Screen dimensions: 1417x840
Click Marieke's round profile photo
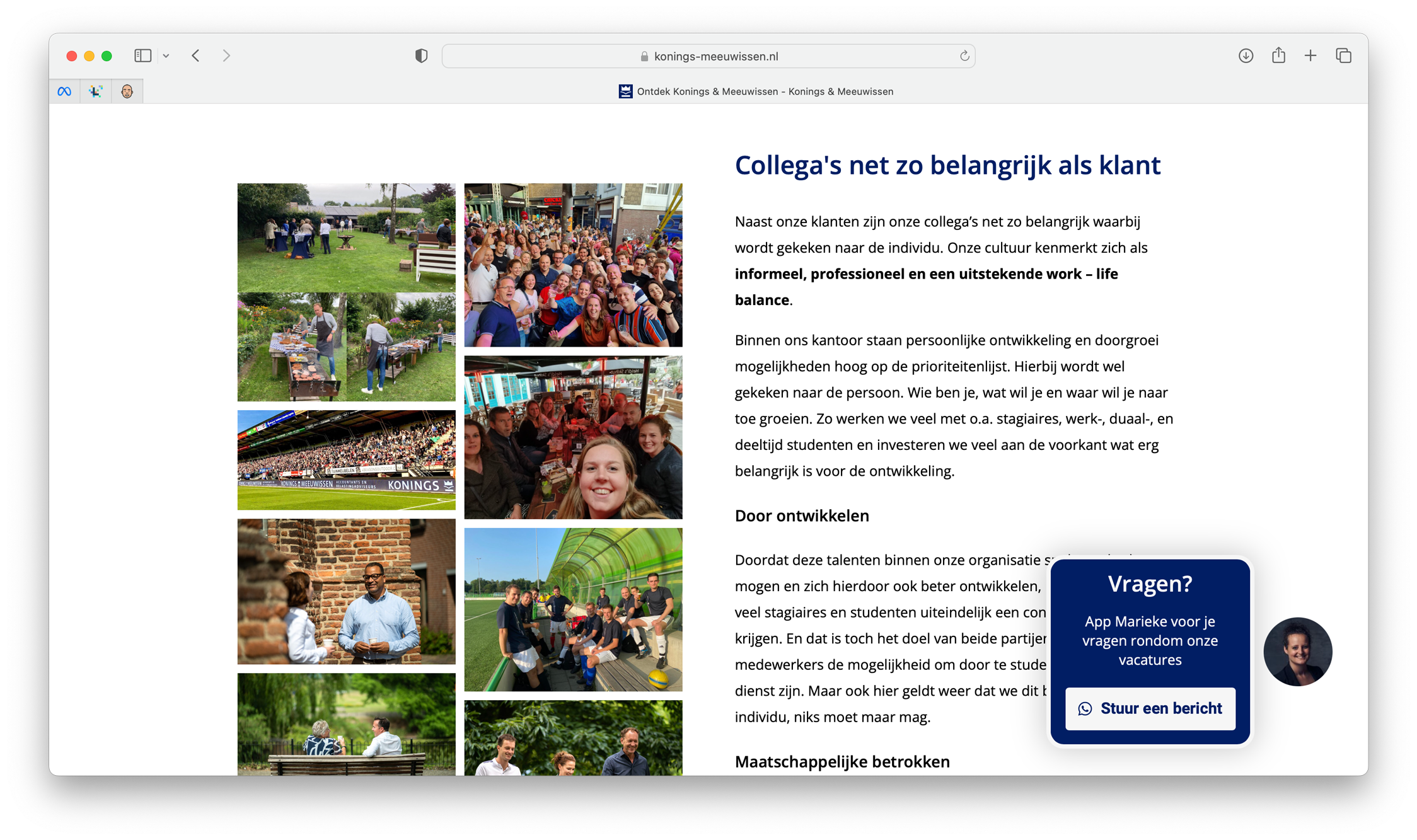click(1298, 652)
